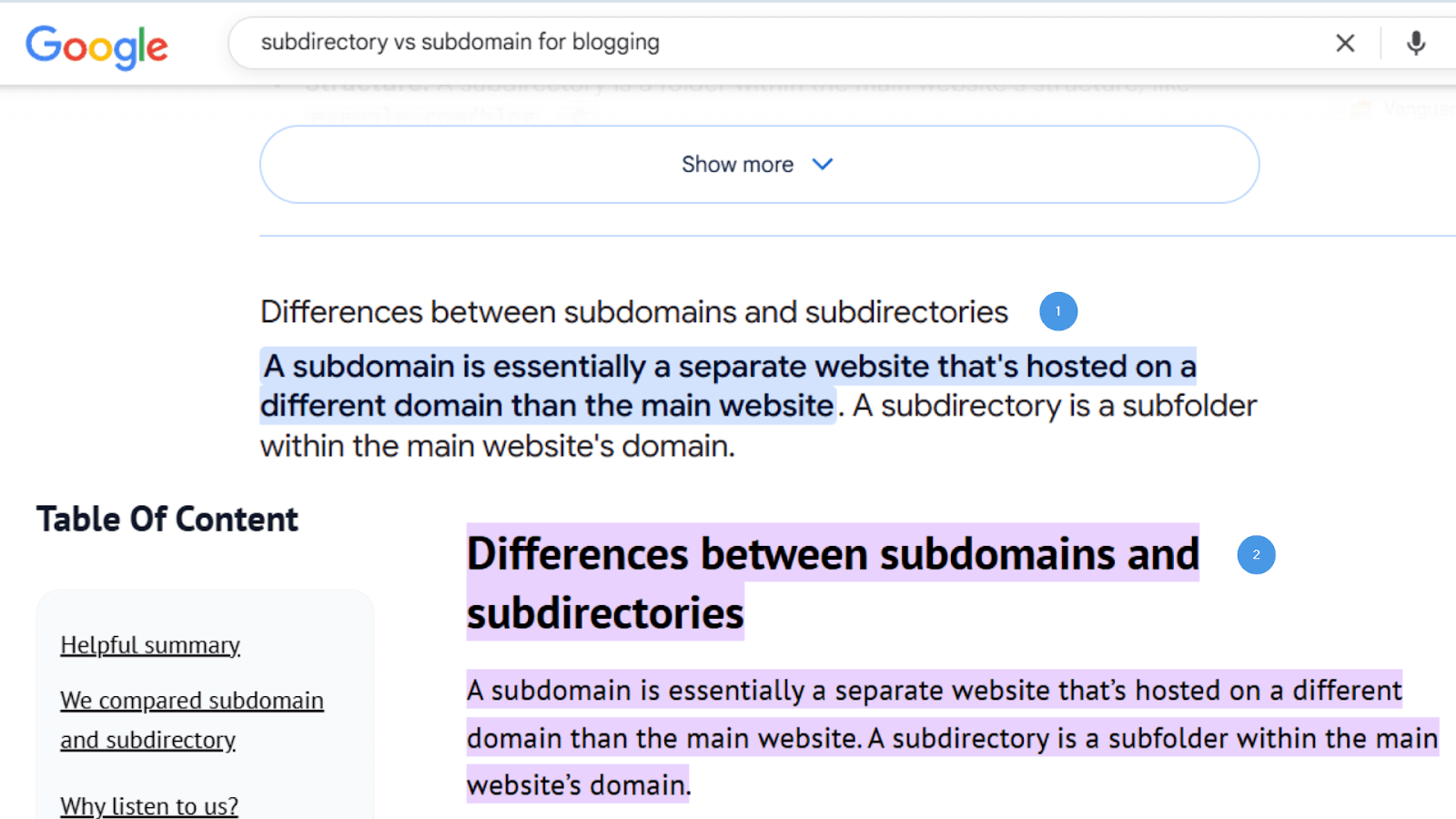The image size is (1456, 819).
Task: Open the Helpful summary link
Action: (150, 645)
